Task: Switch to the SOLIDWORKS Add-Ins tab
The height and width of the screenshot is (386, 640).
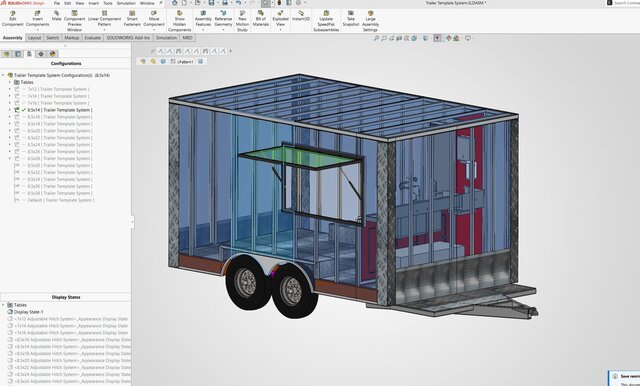Action: point(128,38)
